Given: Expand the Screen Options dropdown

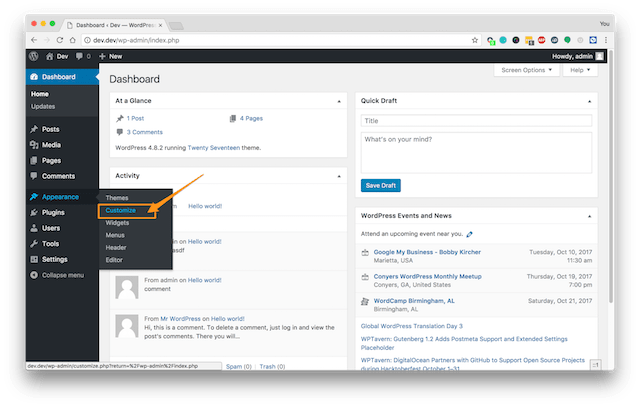Looking at the screenshot, I should [x=527, y=70].
